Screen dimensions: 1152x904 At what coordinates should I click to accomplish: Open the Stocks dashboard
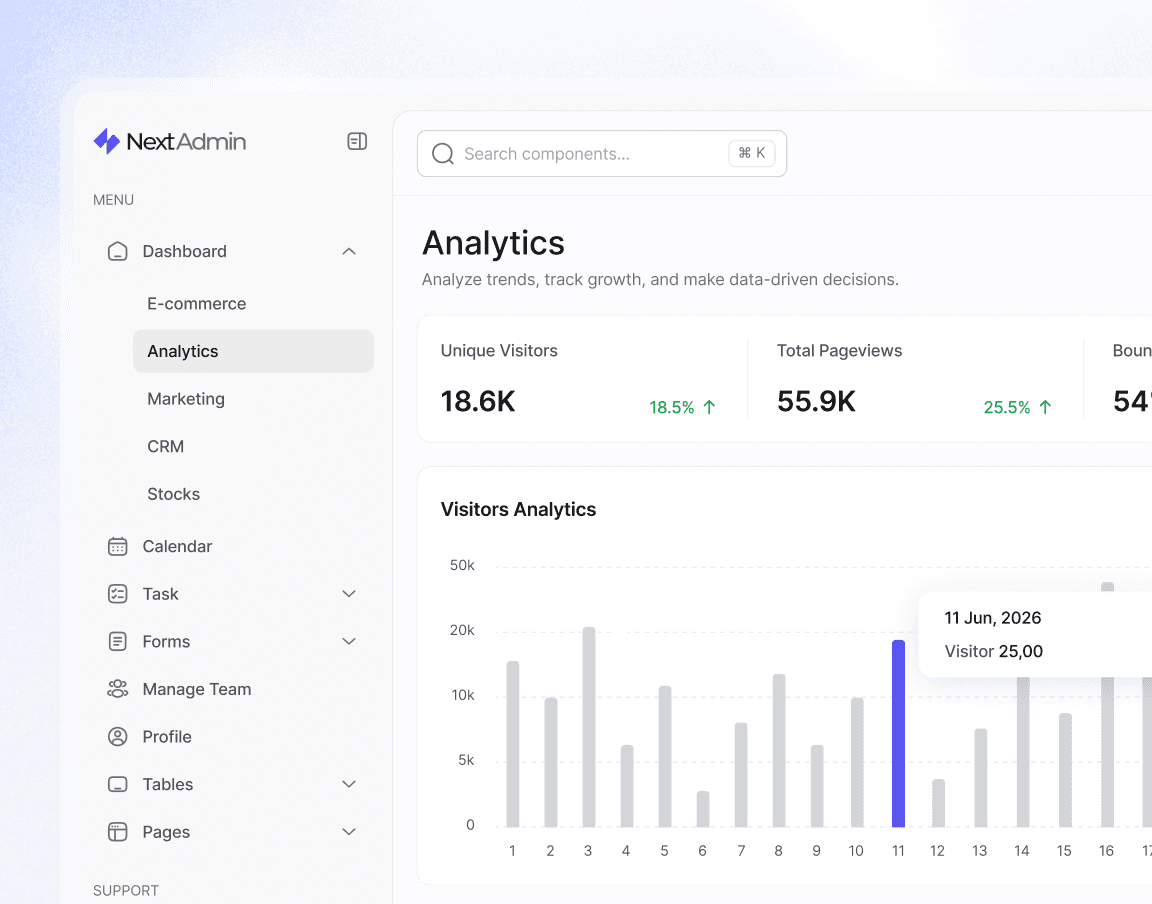click(173, 494)
